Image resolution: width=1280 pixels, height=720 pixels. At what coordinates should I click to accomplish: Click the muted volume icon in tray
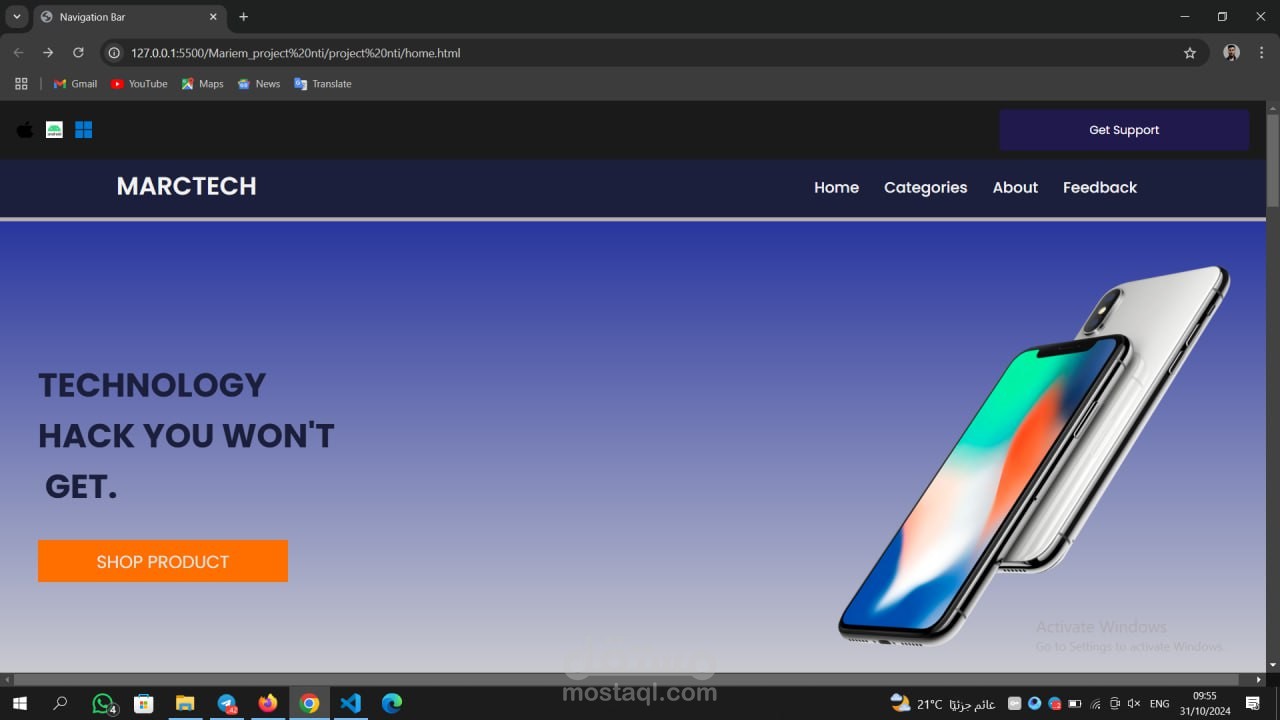coord(1134,704)
